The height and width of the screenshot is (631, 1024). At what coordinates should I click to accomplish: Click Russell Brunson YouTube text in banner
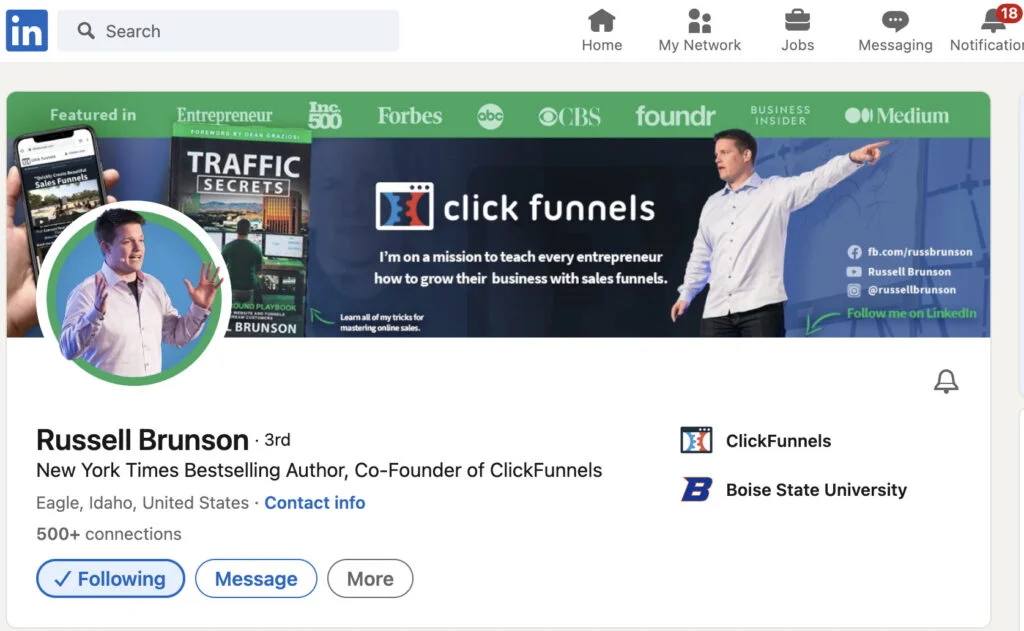click(x=909, y=271)
